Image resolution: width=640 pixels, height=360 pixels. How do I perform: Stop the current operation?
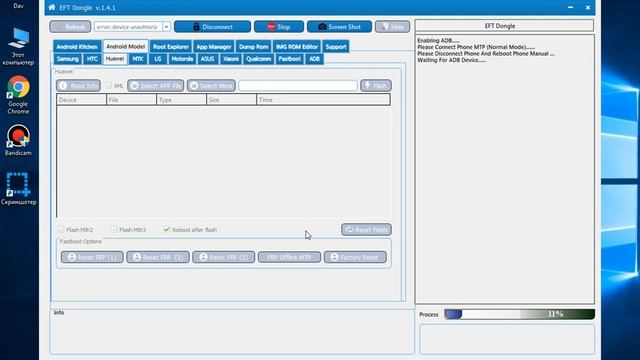click(279, 27)
